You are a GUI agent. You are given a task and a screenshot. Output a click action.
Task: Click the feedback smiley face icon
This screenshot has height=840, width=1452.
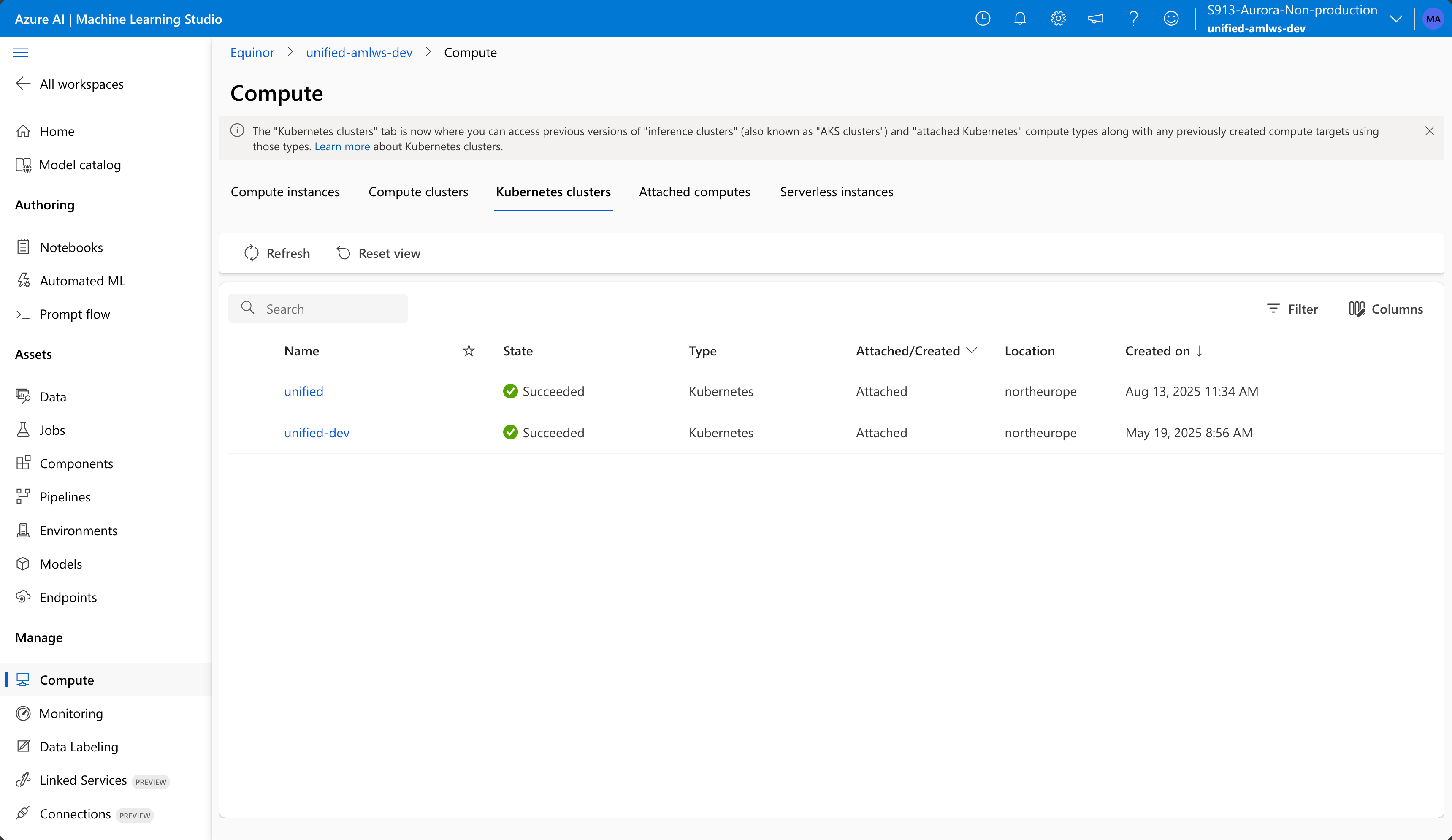click(1171, 19)
